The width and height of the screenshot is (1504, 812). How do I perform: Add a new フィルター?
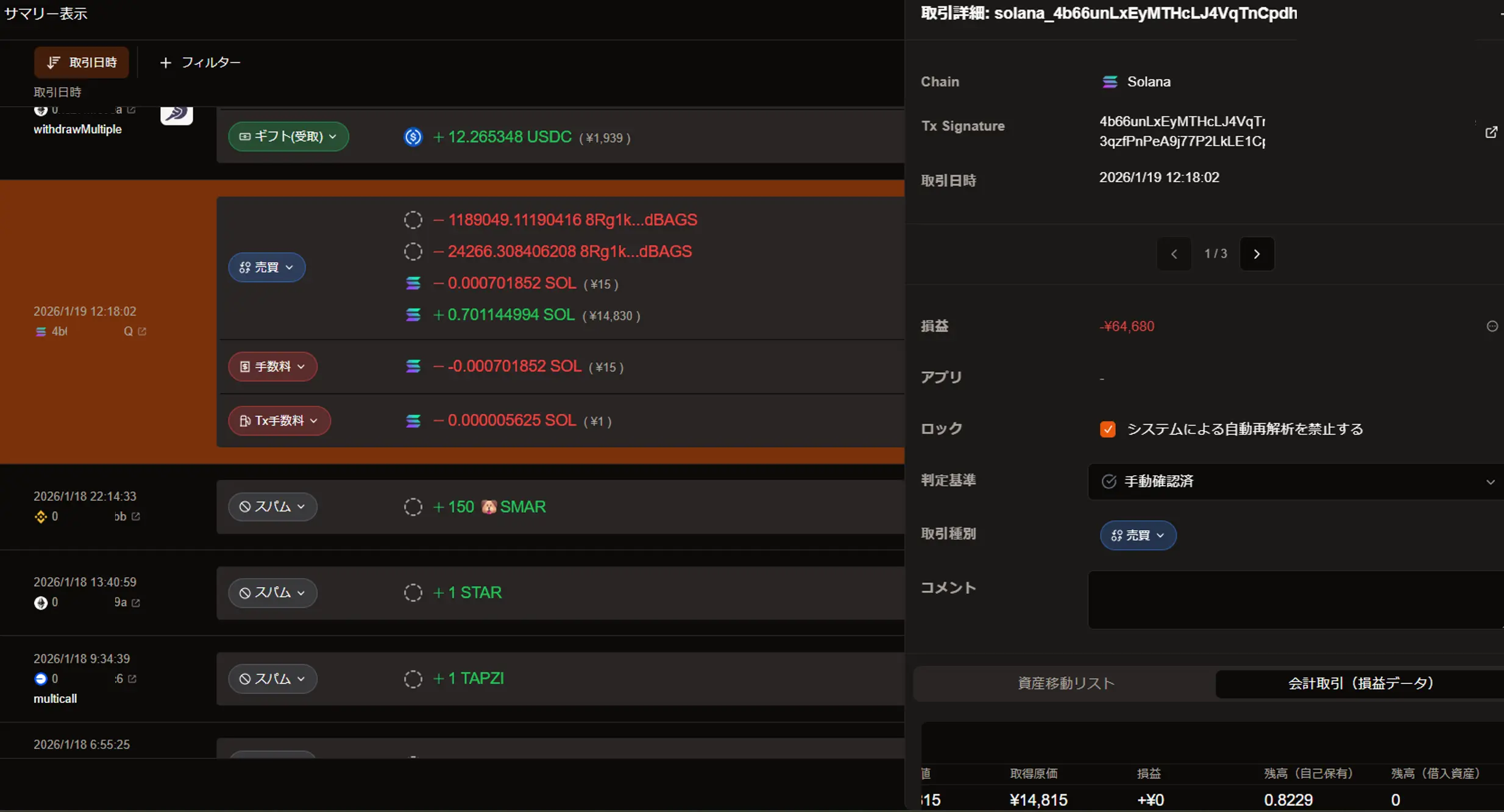point(200,63)
